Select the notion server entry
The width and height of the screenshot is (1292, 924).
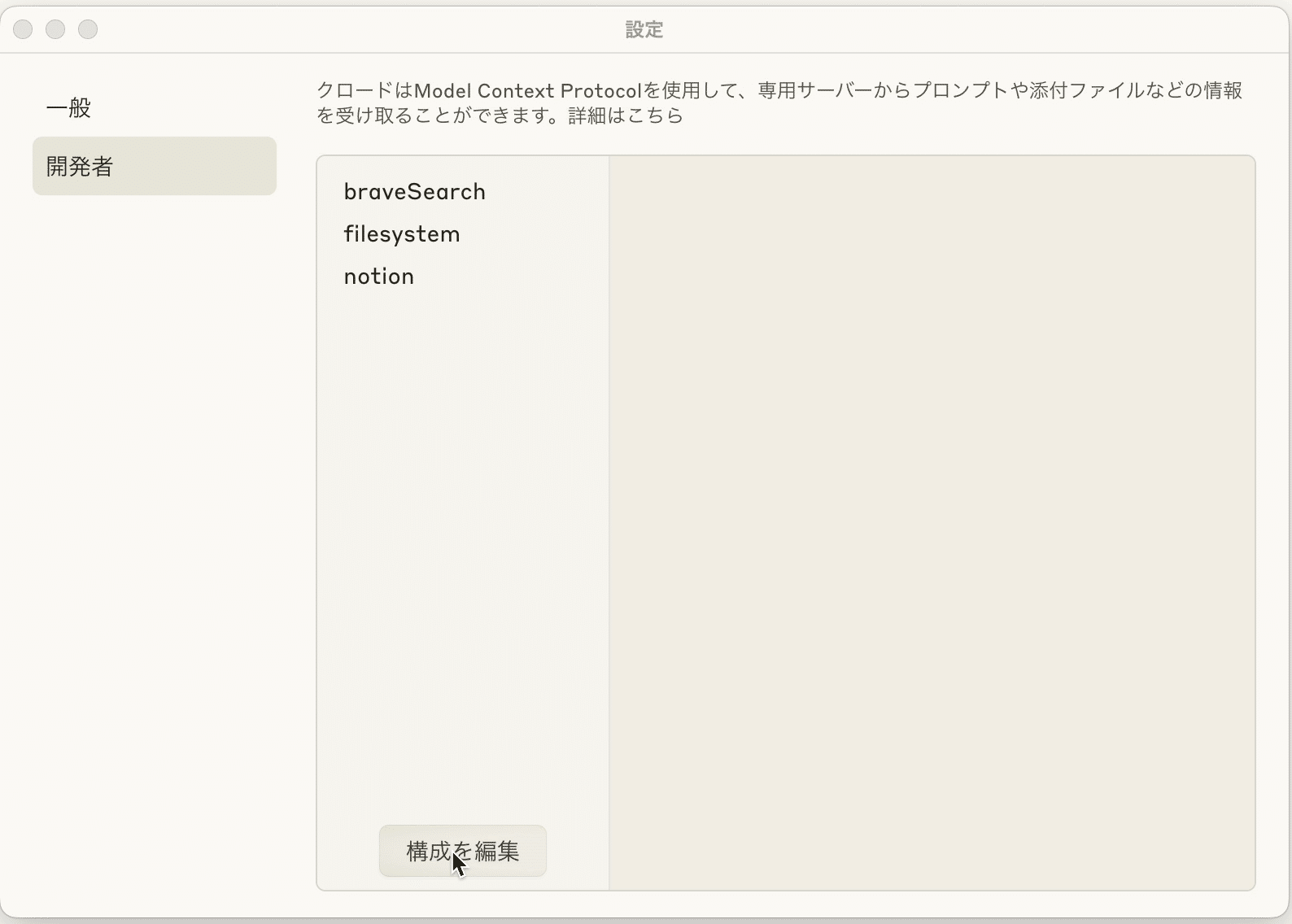point(379,277)
